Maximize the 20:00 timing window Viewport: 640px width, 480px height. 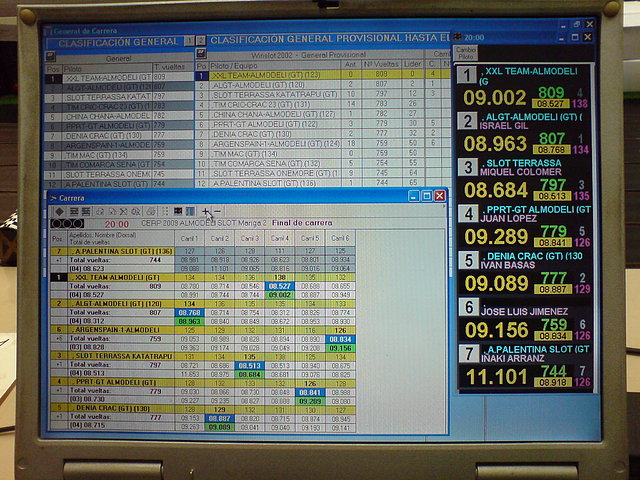(574, 38)
